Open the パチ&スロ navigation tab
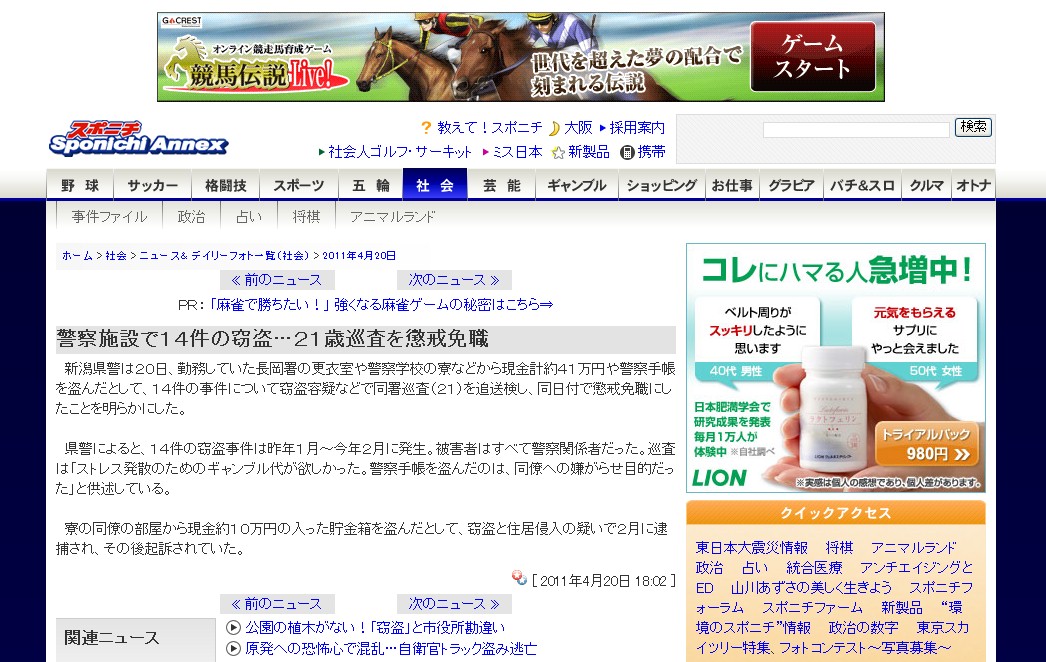Viewport: 1046px width, 662px height. pyautogui.click(x=862, y=186)
